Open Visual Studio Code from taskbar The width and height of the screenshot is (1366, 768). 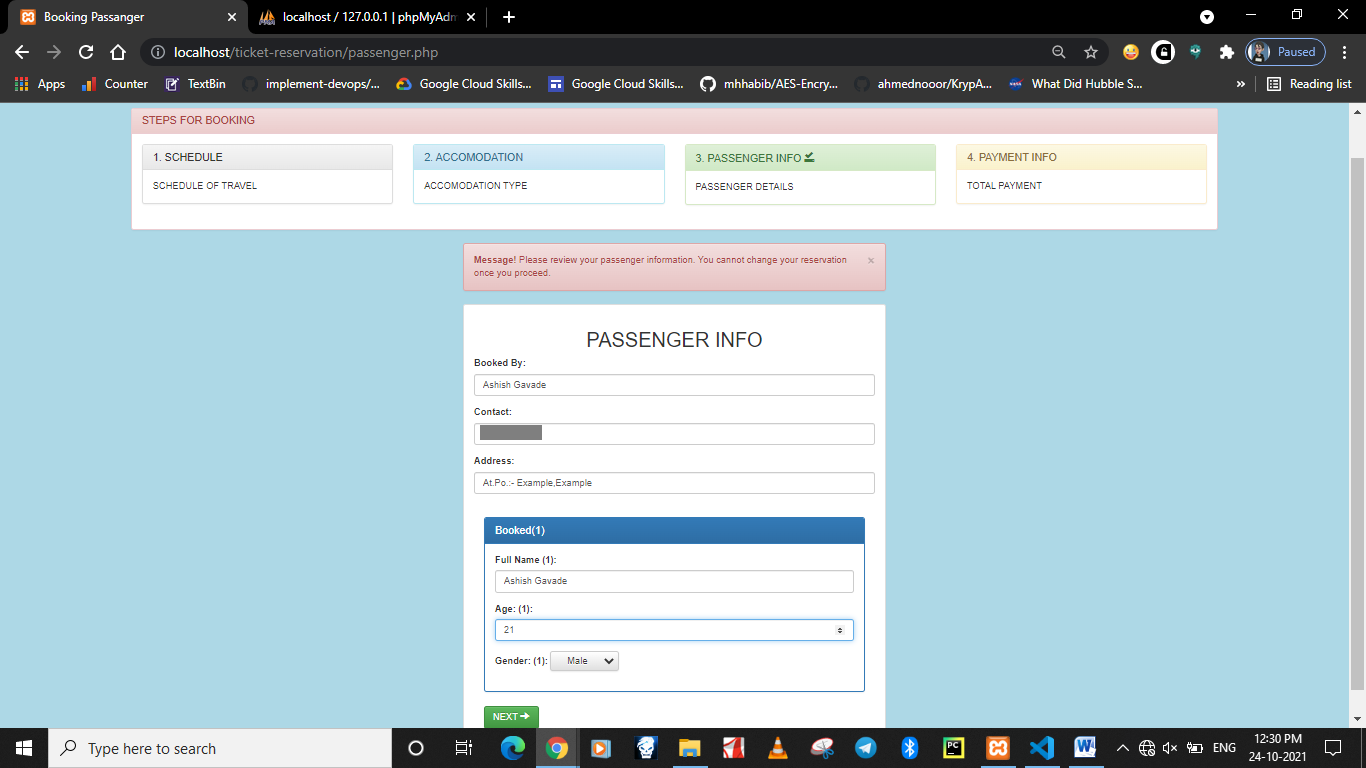[1042, 748]
